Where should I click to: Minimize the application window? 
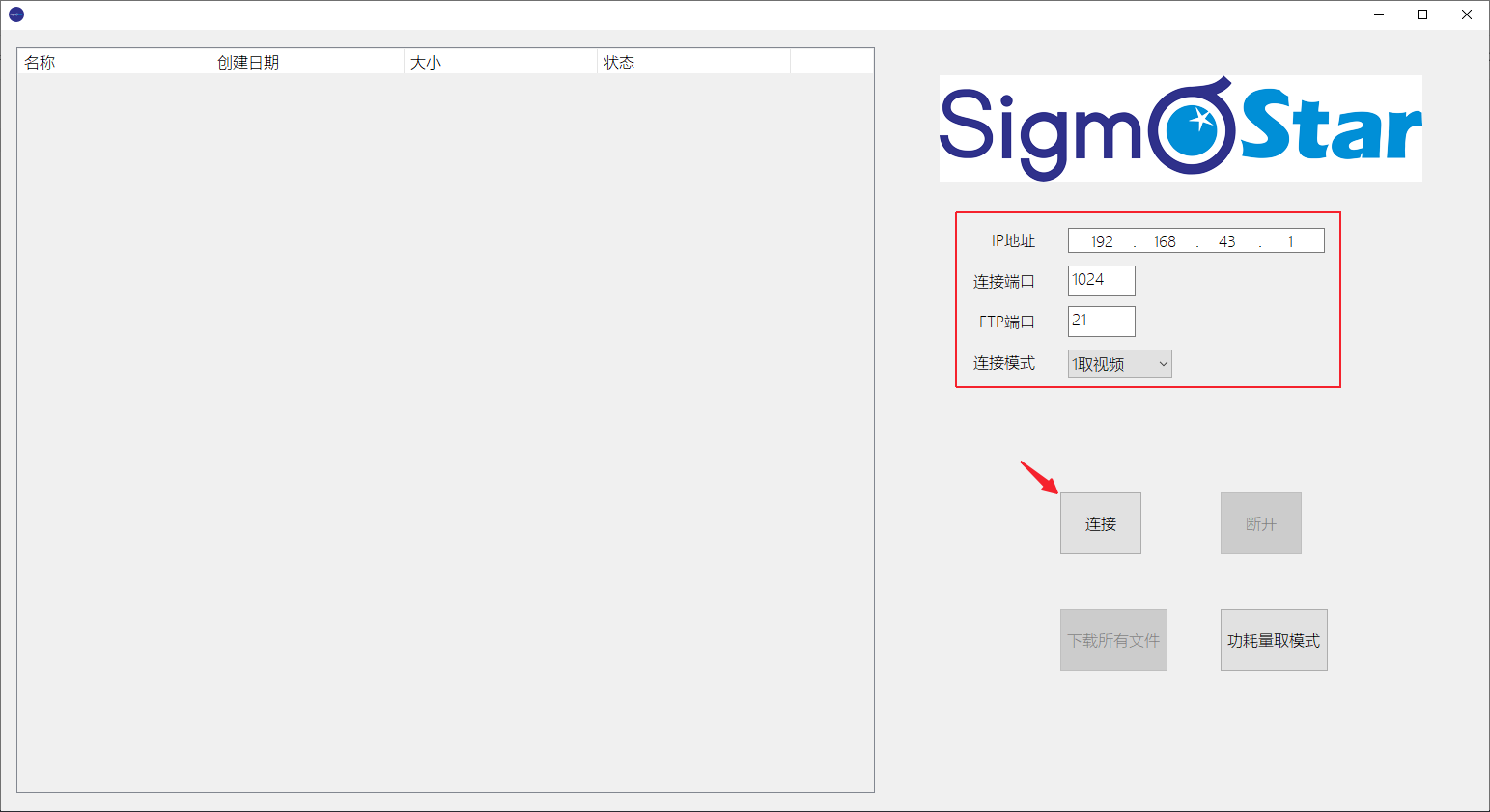pyautogui.click(x=1378, y=14)
